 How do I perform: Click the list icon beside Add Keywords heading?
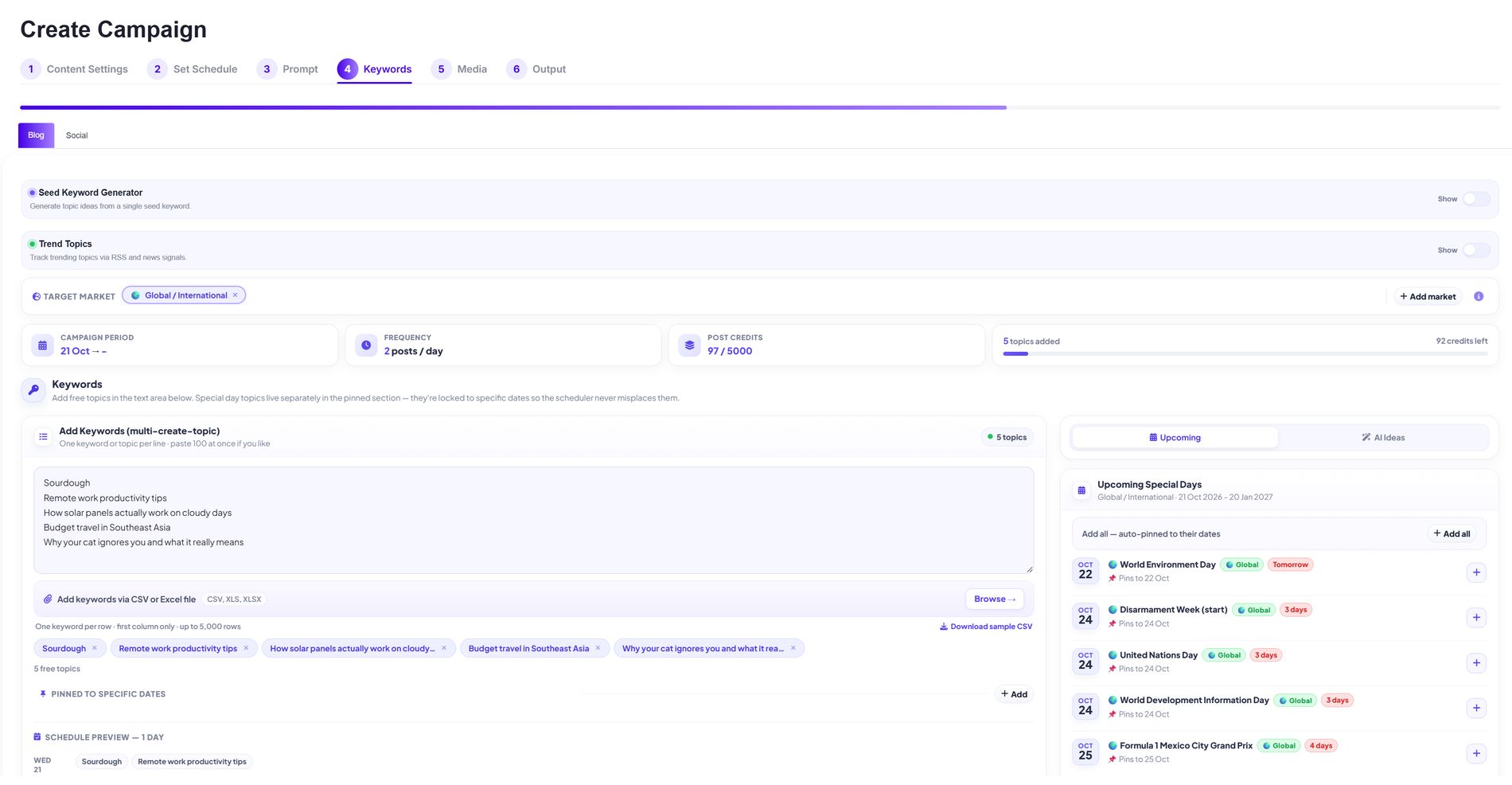click(43, 437)
